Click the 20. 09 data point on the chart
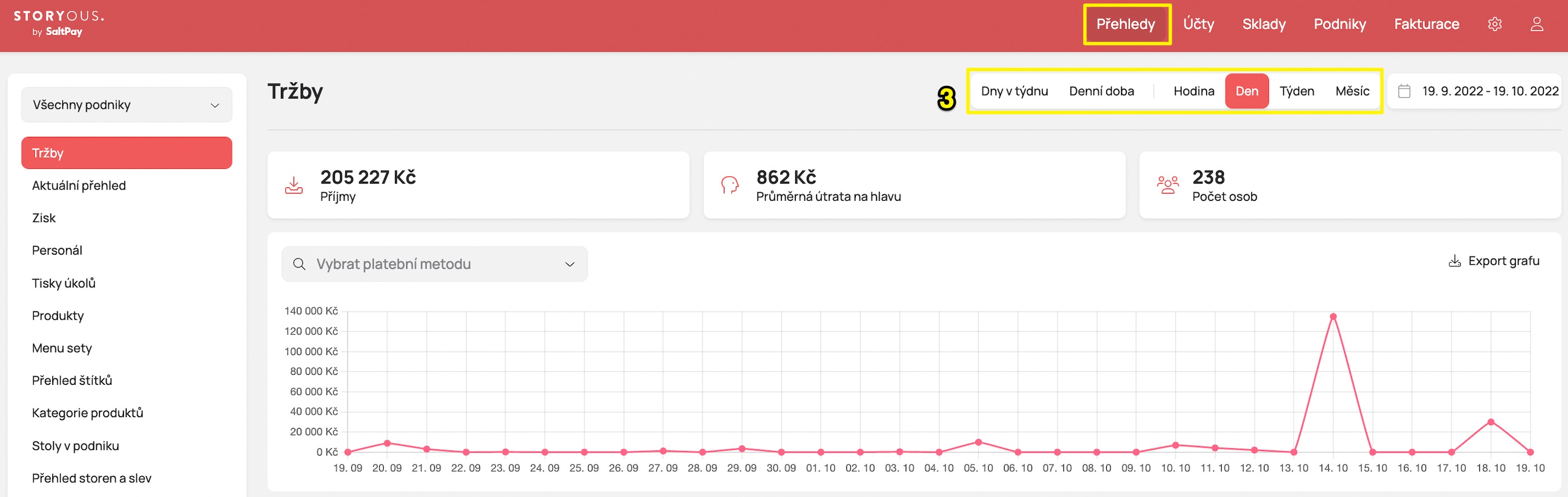 pyautogui.click(x=387, y=443)
